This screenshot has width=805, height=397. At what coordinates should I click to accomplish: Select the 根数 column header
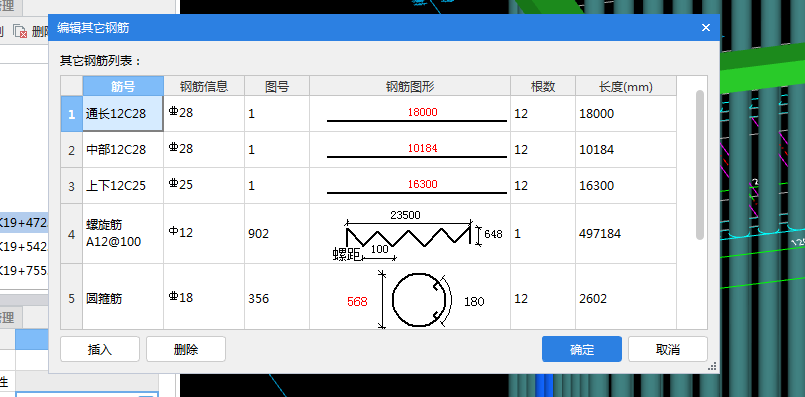tap(543, 86)
